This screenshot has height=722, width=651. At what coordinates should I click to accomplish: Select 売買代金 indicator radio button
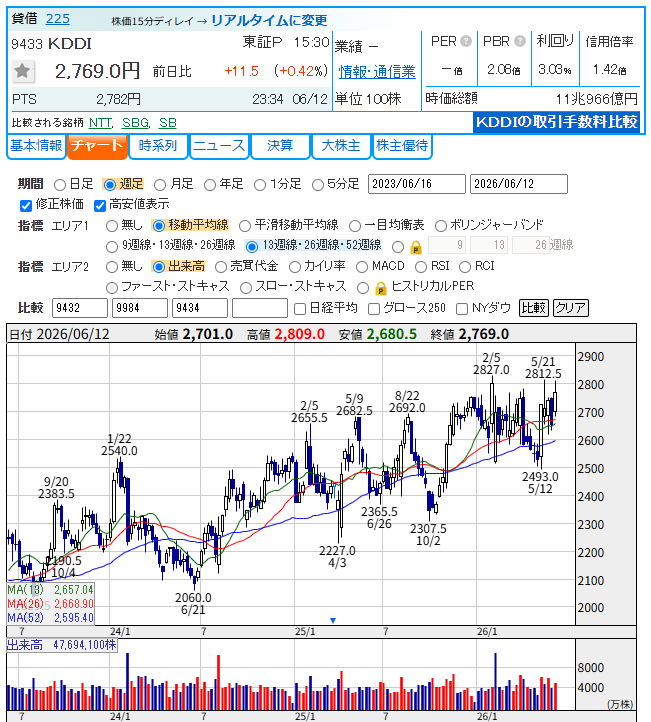[x=221, y=267]
